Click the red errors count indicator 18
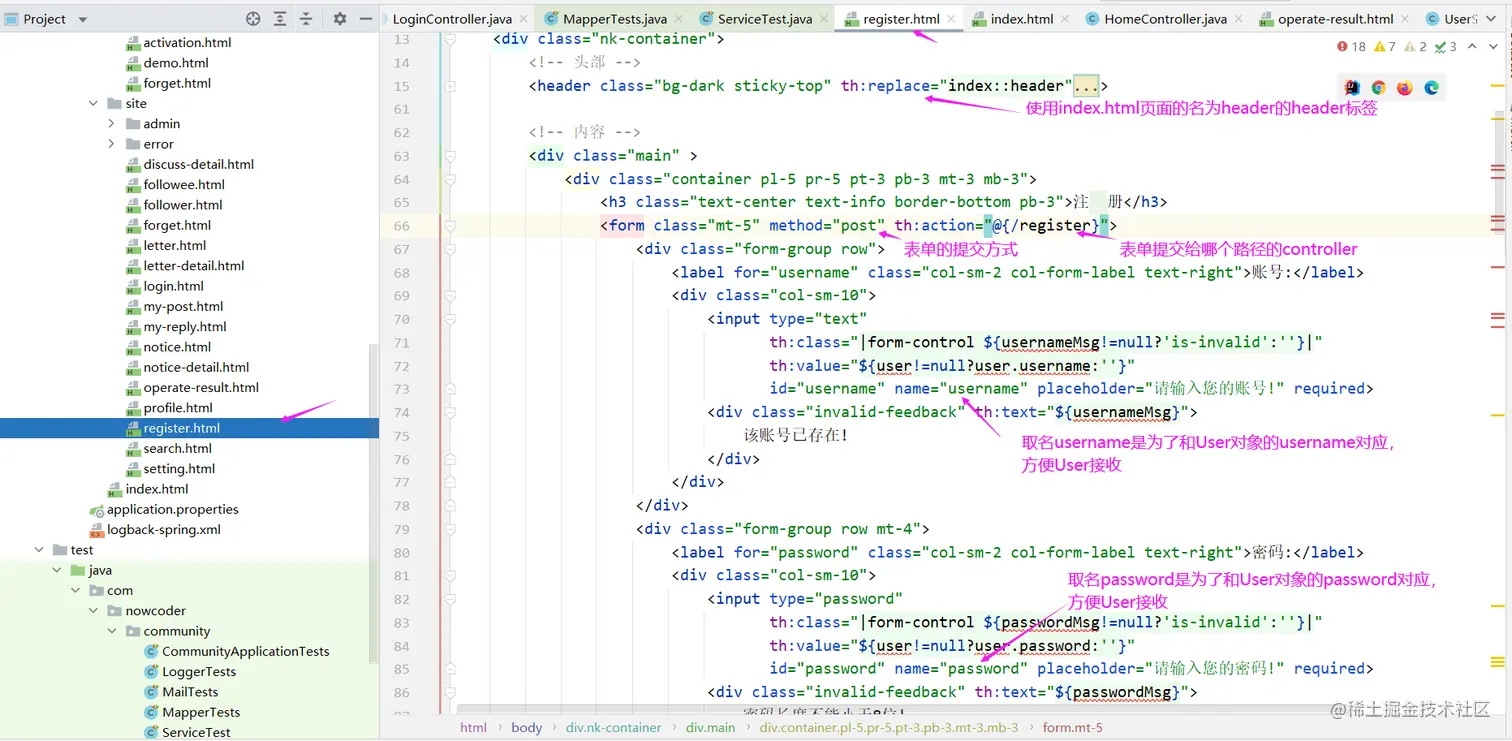The image size is (1512, 741). [1351, 46]
